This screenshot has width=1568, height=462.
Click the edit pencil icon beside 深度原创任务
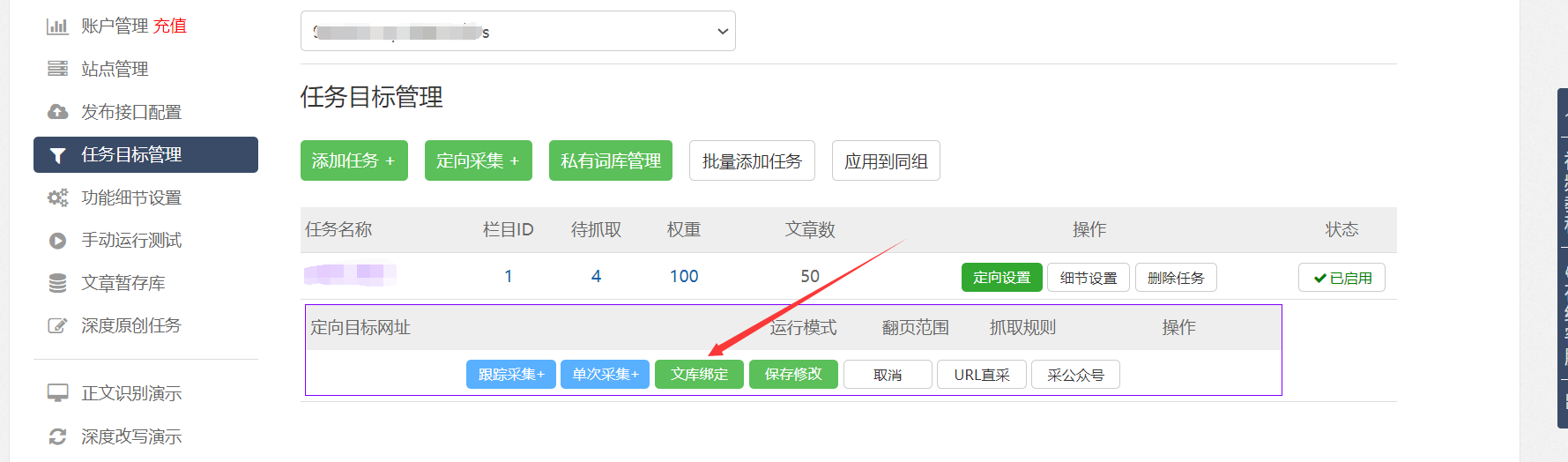tap(57, 326)
